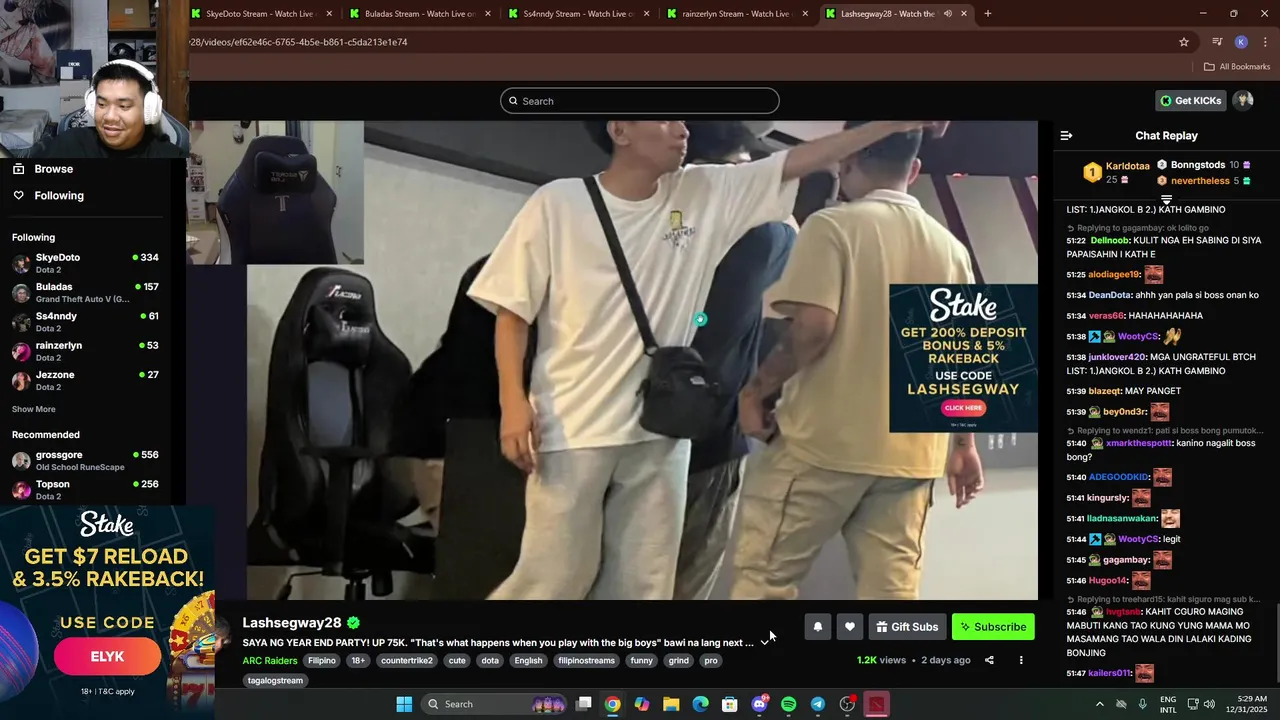
Task: Open Task View on taskbar
Action: click(584, 704)
